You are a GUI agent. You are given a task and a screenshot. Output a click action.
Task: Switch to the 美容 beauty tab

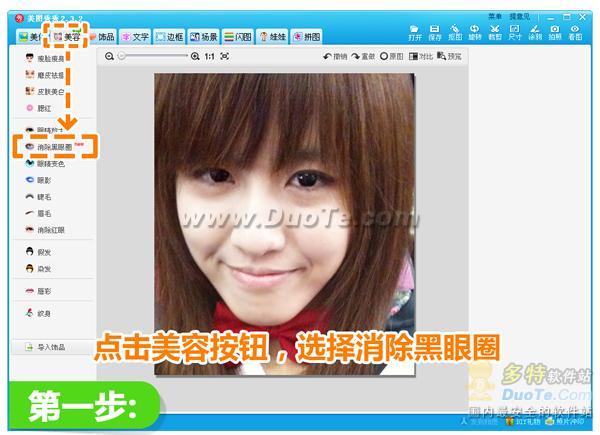pyautogui.click(x=66, y=37)
